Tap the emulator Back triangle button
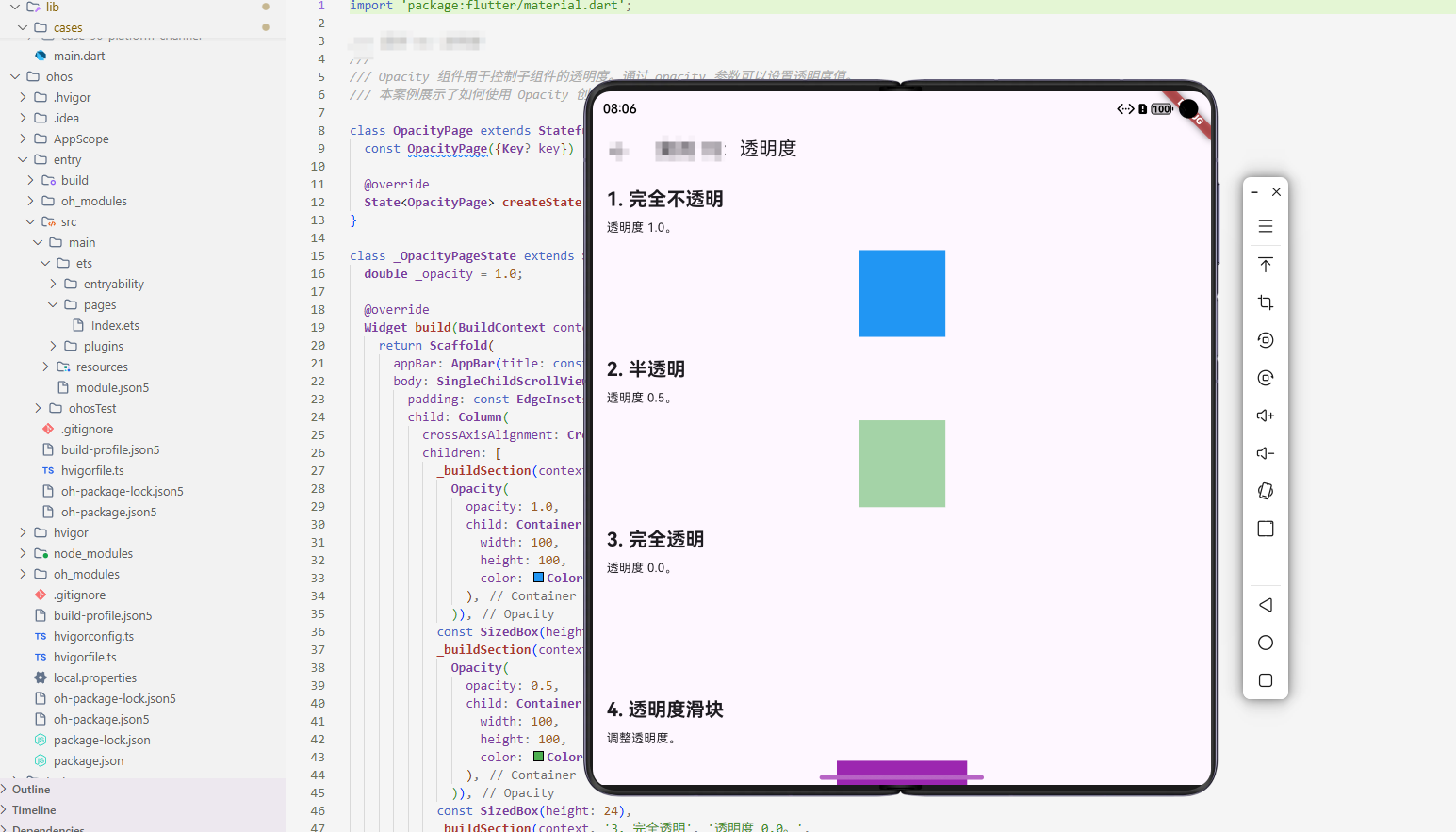This screenshot has height=832, width=1456. 1266,605
